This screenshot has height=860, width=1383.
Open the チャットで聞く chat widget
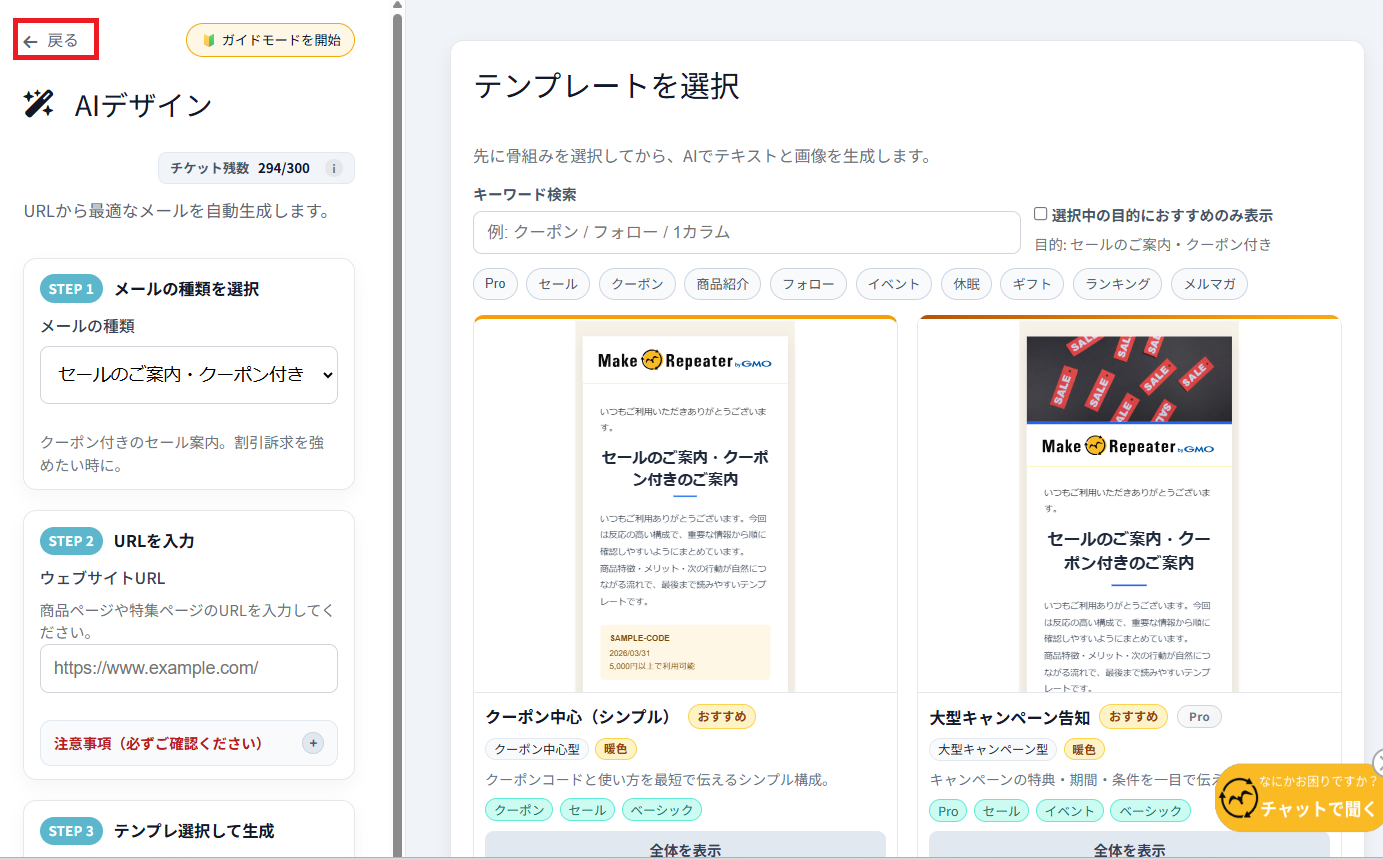pos(1298,798)
